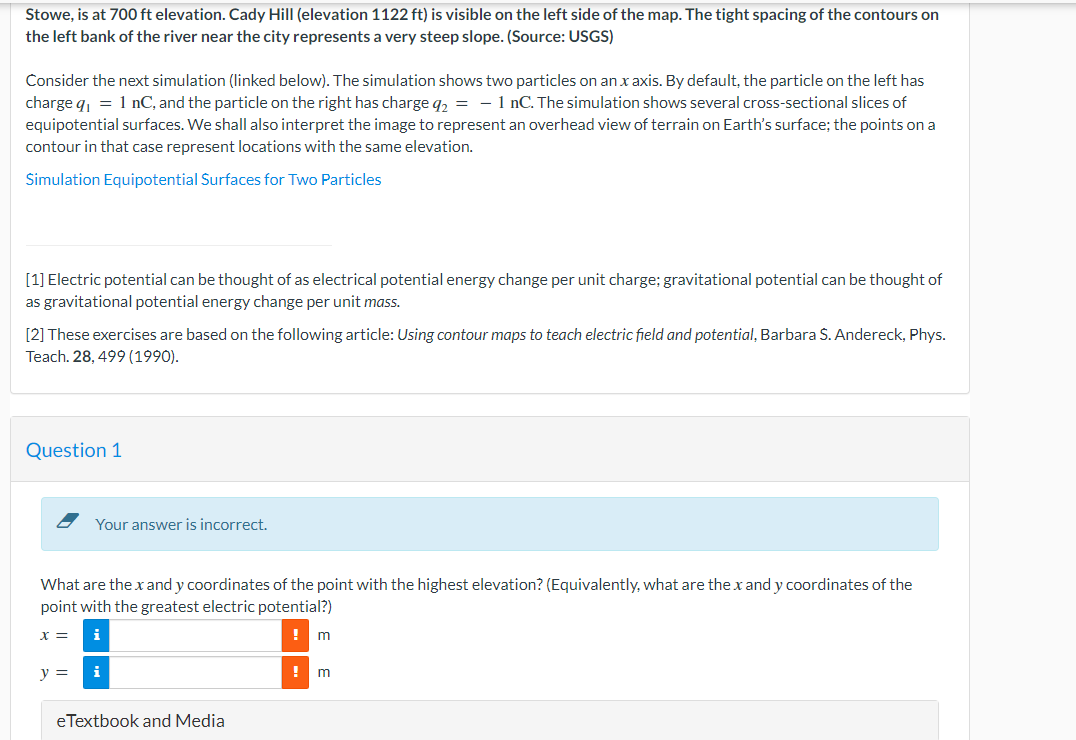Click the info icon beside the x input

coord(95,634)
